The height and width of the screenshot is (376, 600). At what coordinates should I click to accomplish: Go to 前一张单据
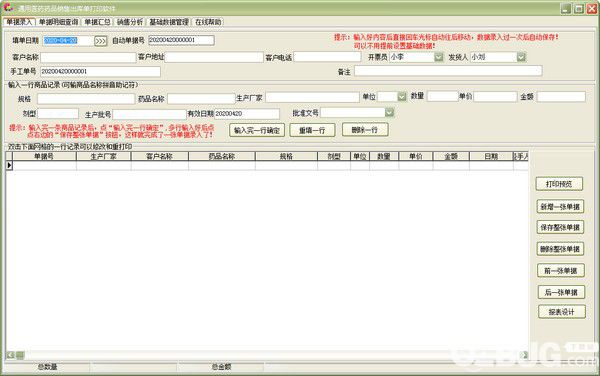pos(561,271)
